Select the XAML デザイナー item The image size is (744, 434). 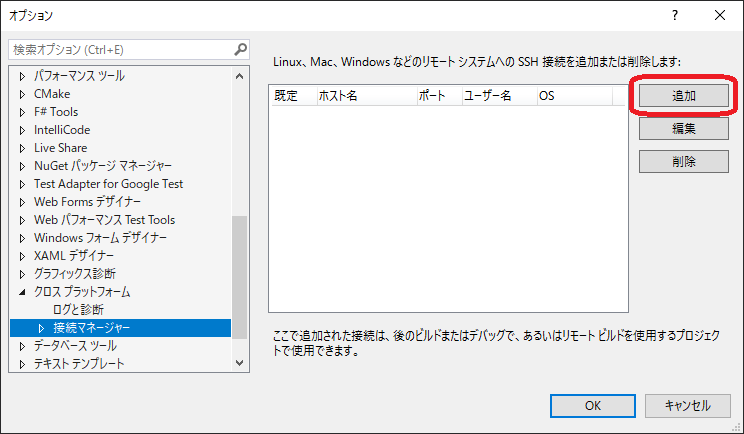(x=74, y=256)
